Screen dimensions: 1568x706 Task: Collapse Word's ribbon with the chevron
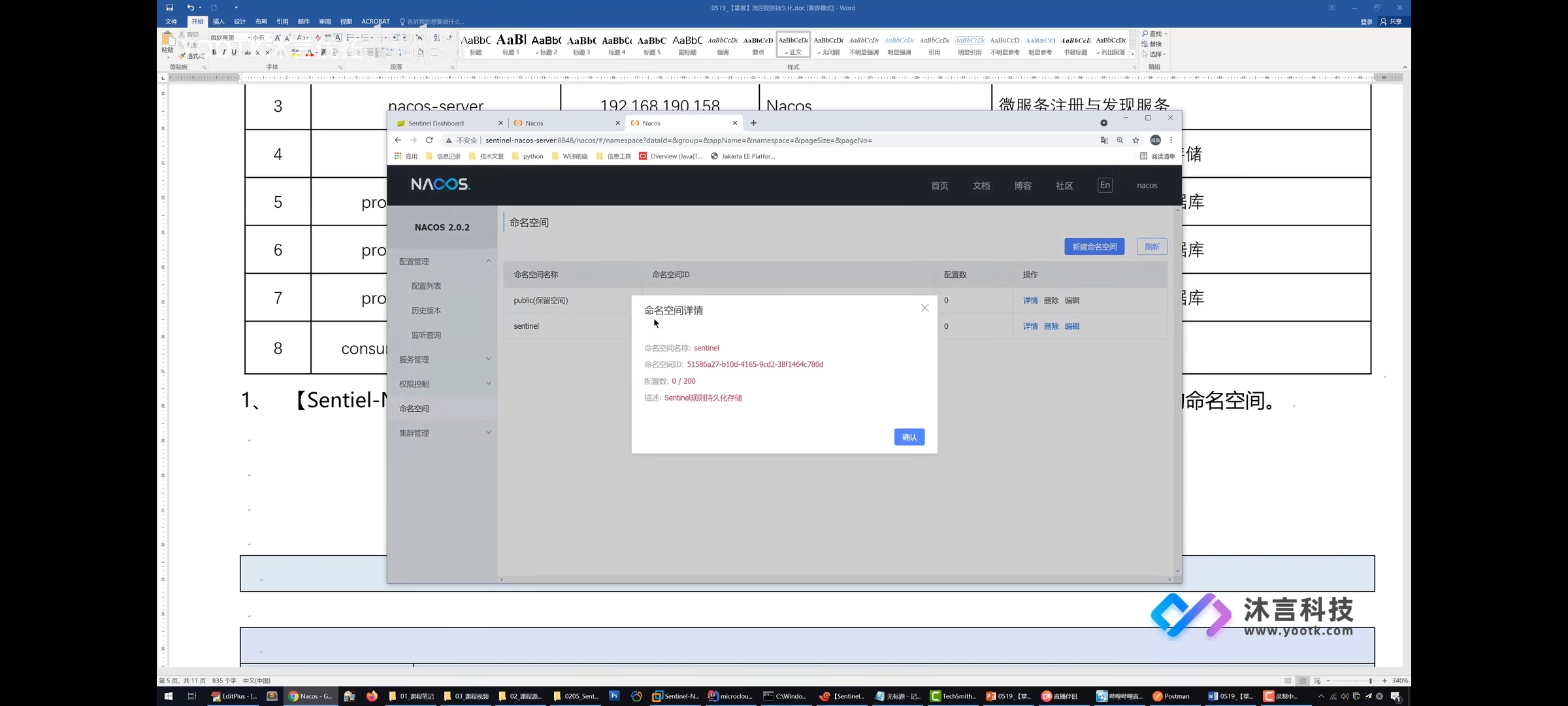click(x=1405, y=67)
